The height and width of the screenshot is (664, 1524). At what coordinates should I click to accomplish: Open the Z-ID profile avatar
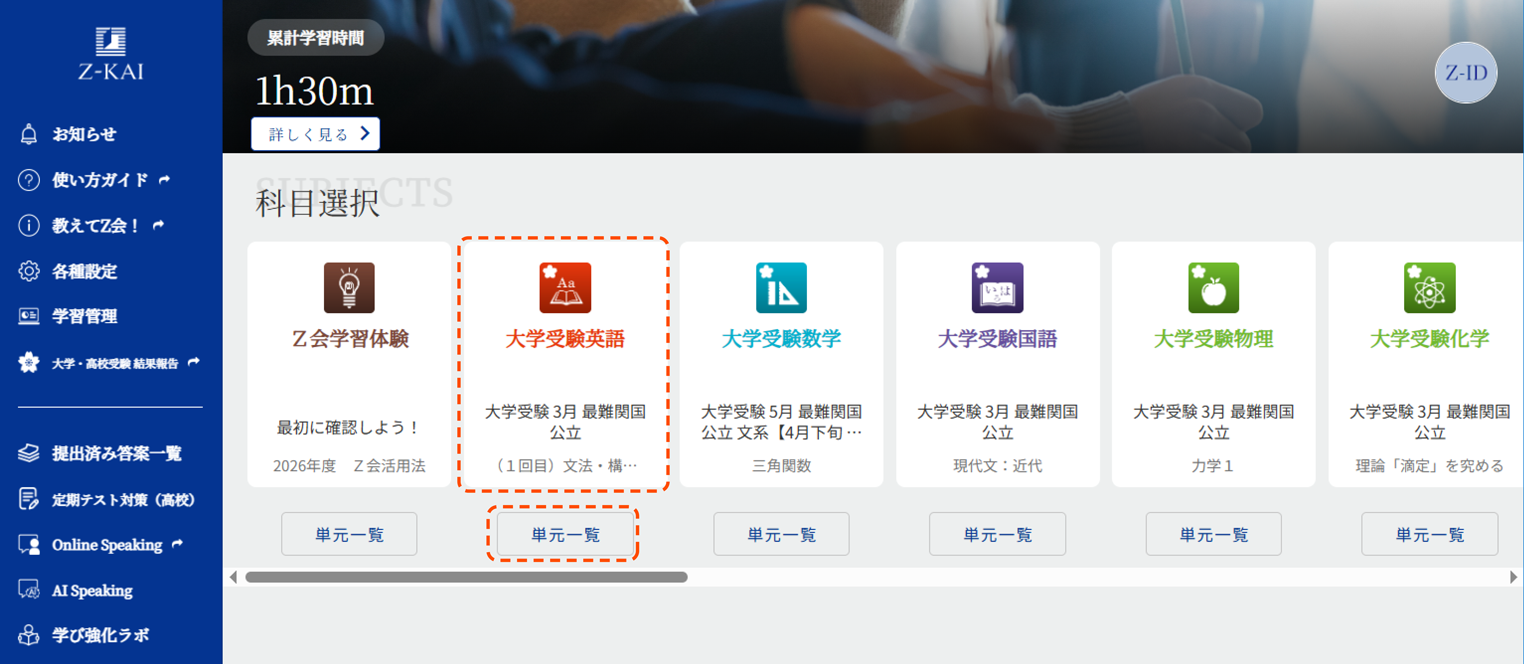click(x=1465, y=73)
